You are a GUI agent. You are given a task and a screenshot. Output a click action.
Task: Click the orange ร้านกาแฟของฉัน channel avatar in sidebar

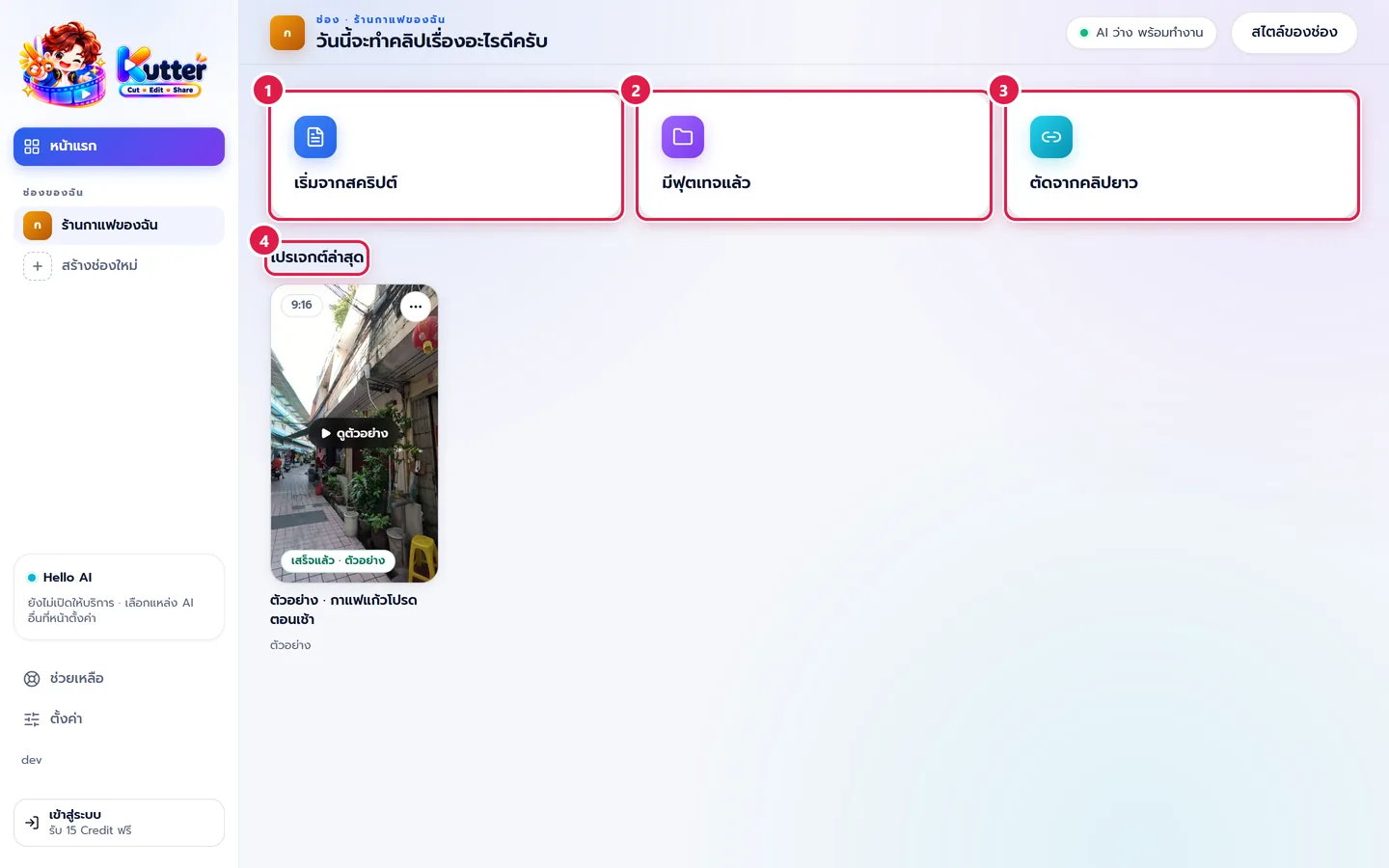click(x=38, y=225)
